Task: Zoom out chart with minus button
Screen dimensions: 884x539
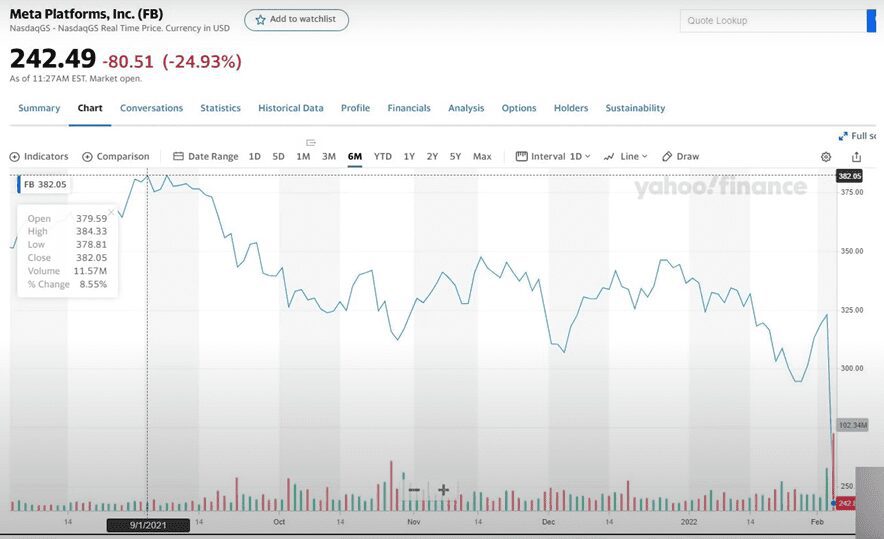Action: point(414,490)
